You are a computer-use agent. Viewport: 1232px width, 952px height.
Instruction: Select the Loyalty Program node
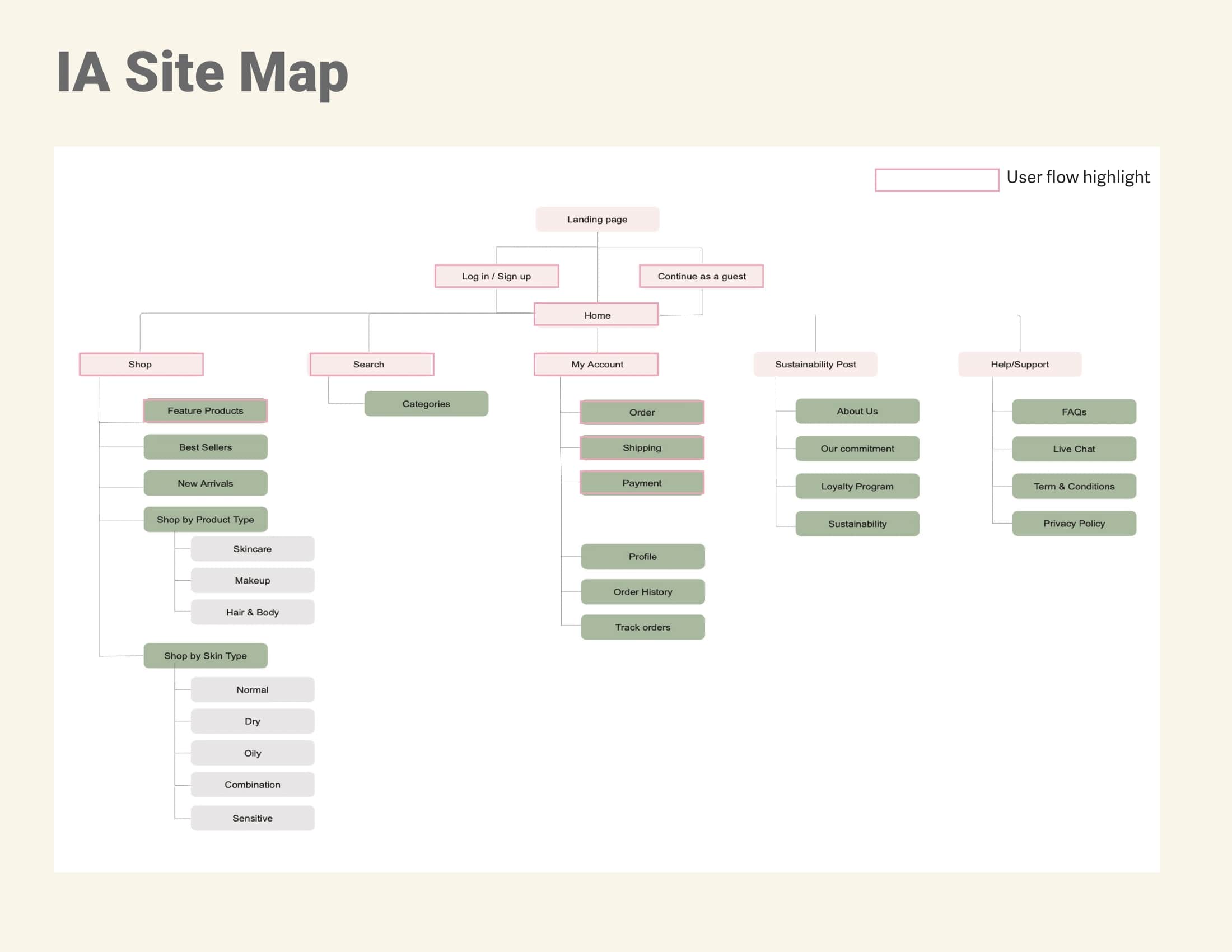click(x=857, y=486)
